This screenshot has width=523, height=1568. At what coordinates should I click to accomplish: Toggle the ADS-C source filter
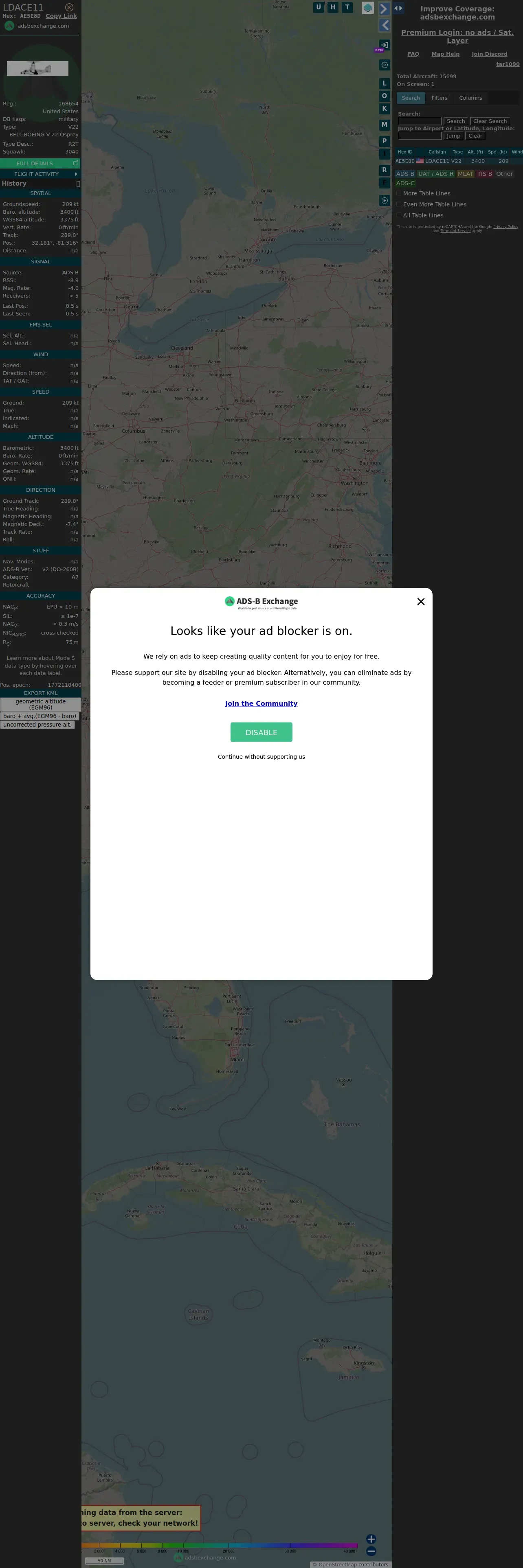coord(406,183)
